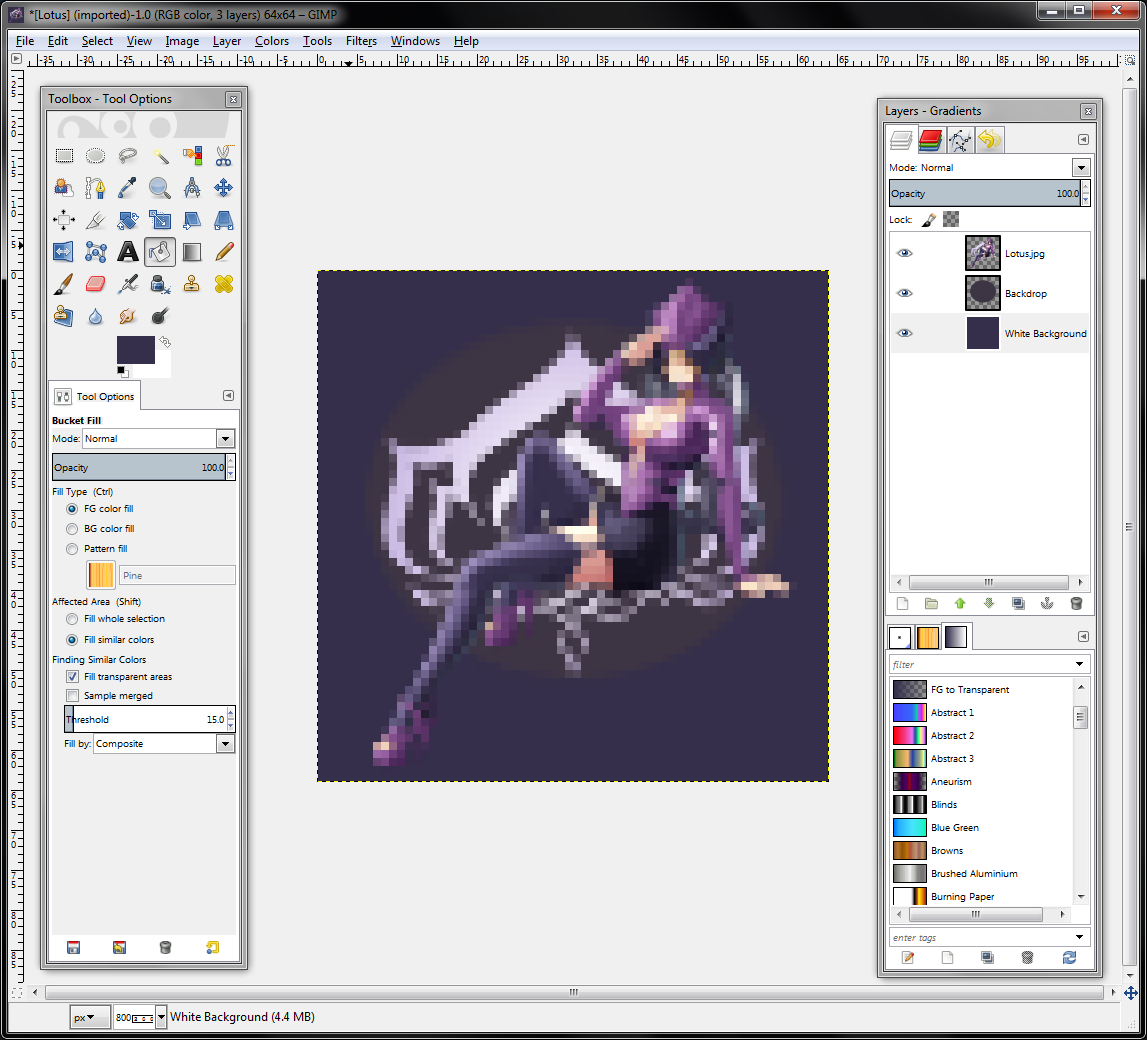The height and width of the screenshot is (1040, 1147).
Task: Uncheck Fill transparent areas
Action: (x=72, y=677)
